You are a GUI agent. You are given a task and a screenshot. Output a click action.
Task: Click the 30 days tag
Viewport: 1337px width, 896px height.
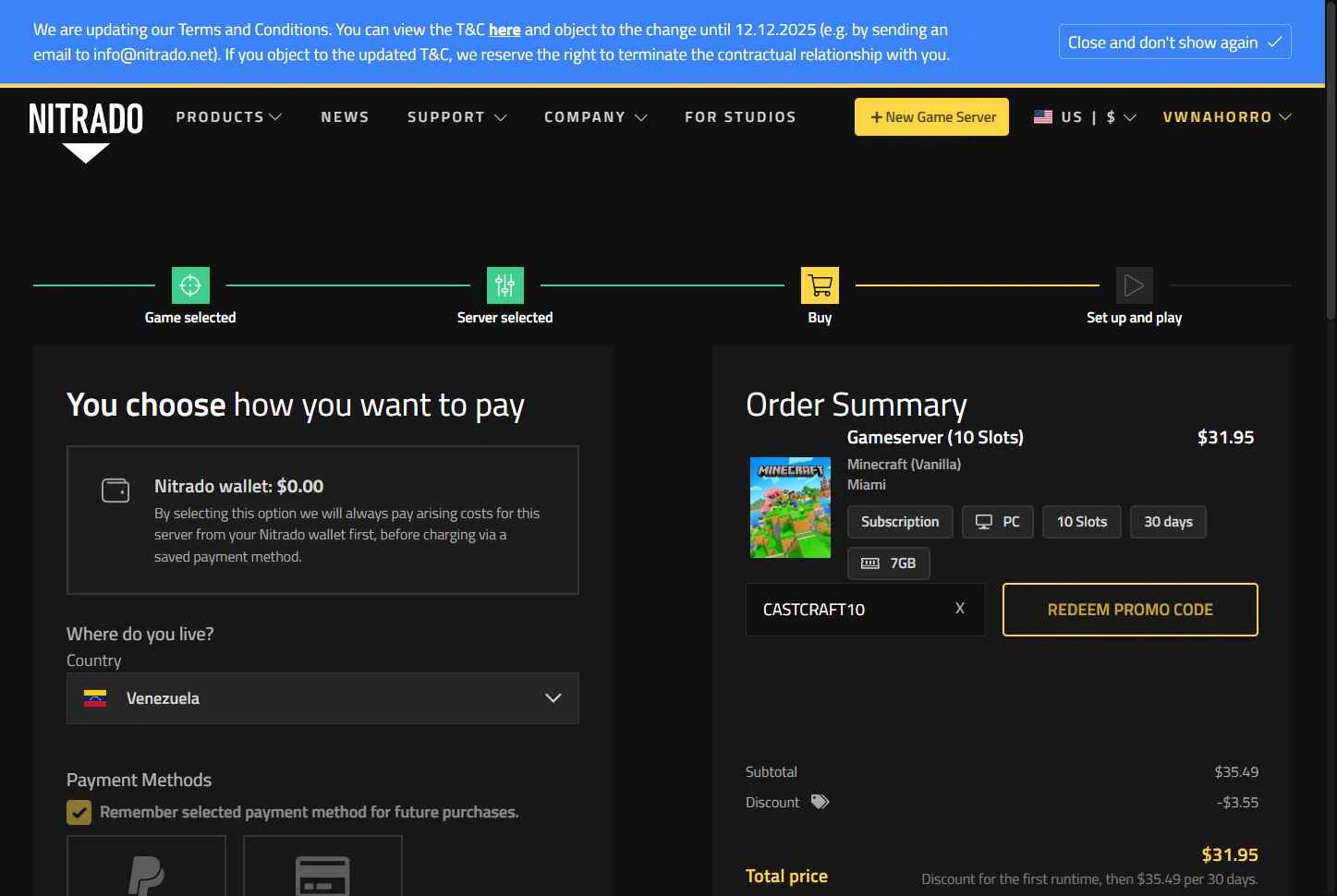1168,522
